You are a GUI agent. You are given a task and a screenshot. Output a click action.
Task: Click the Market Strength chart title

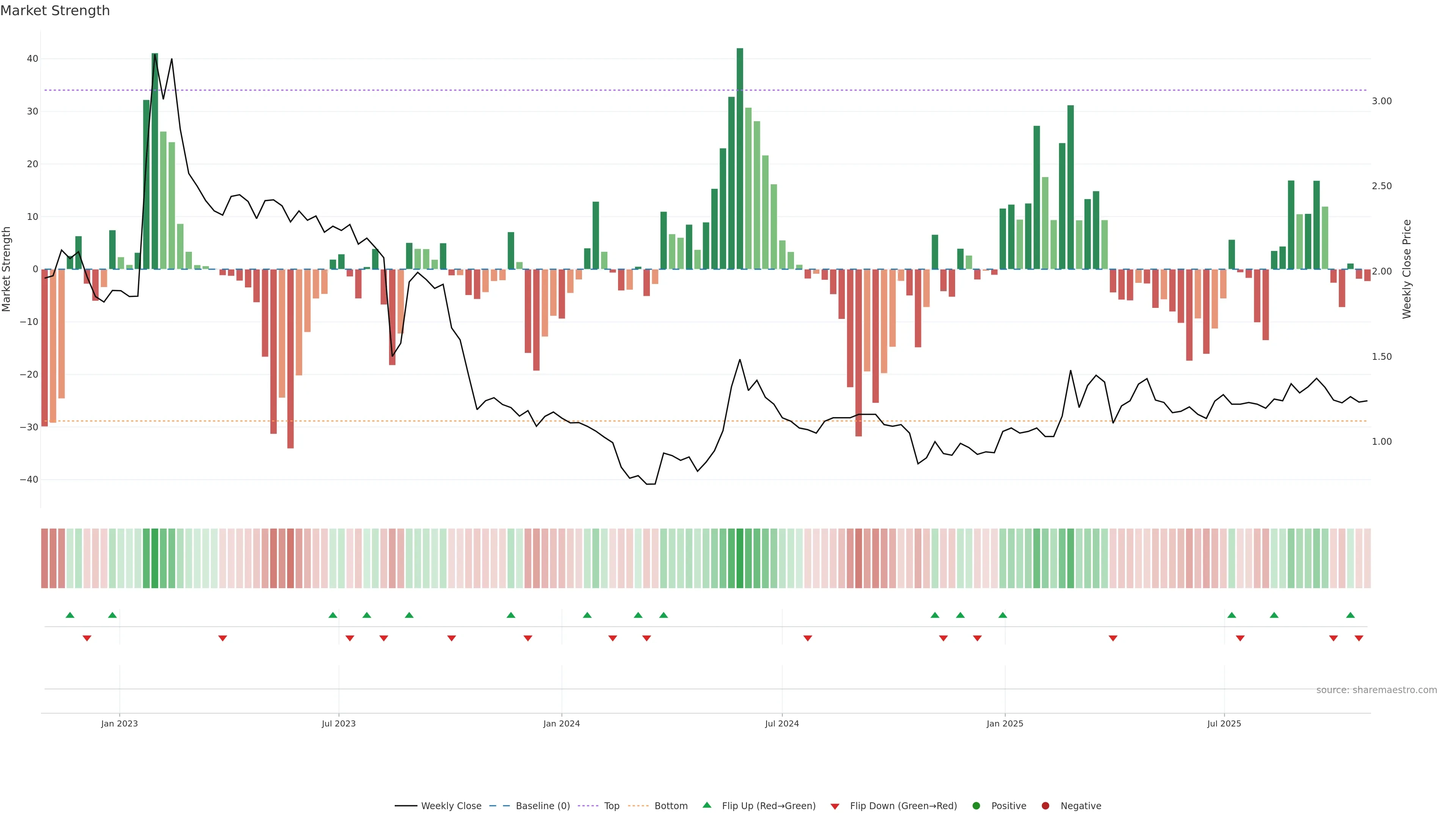click(55, 11)
